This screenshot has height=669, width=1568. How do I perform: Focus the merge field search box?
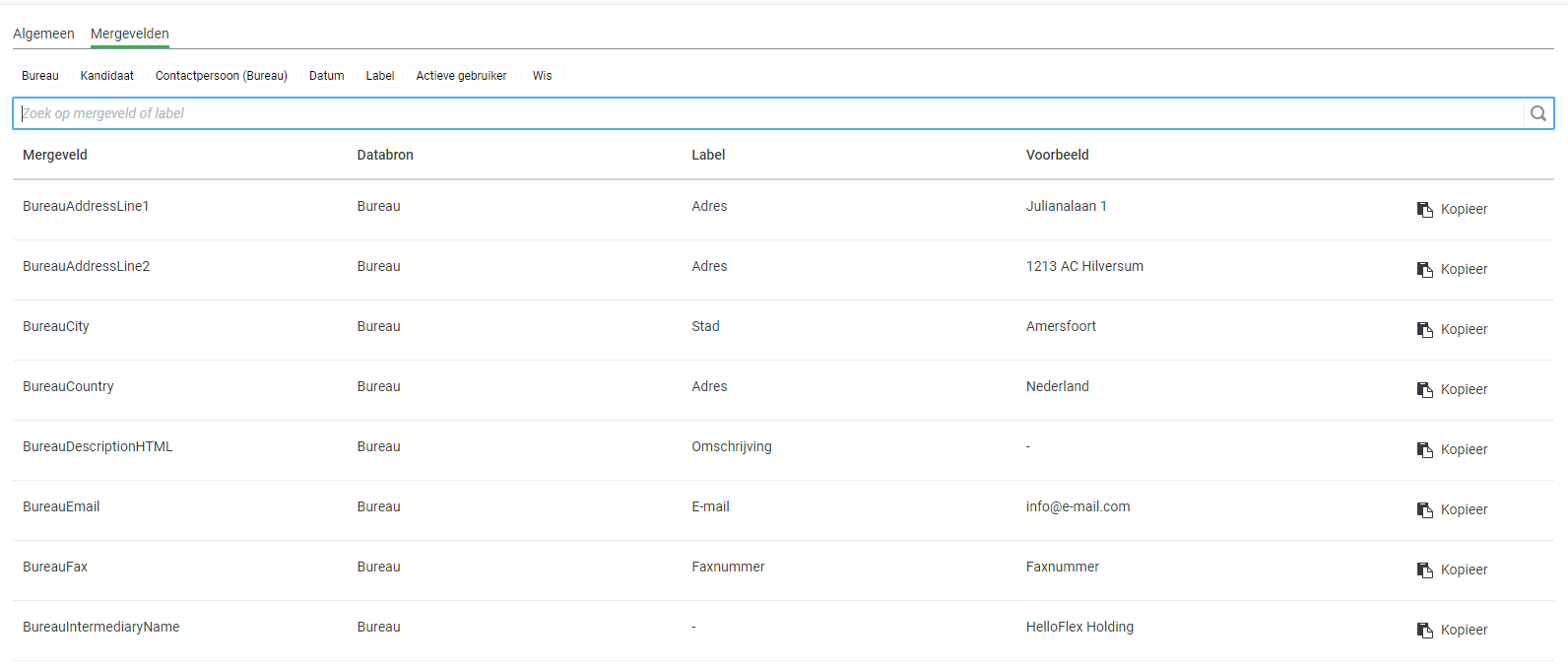[x=768, y=113]
